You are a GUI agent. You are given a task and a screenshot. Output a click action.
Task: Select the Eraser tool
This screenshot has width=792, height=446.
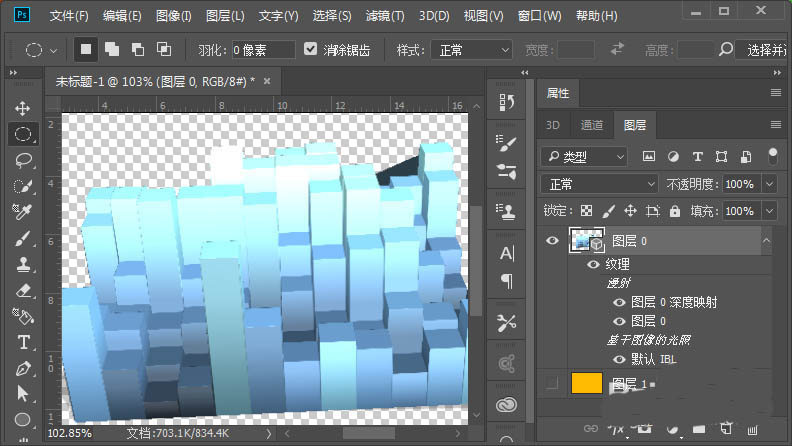pos(23,290)
